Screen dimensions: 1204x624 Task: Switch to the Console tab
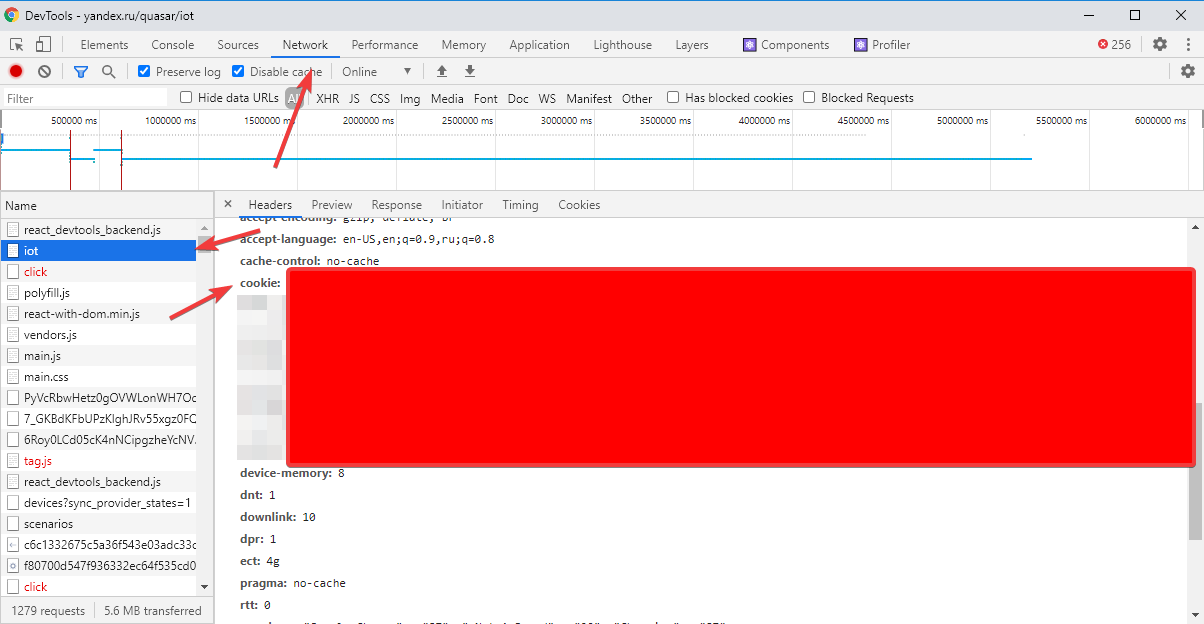tap(173, 45)
